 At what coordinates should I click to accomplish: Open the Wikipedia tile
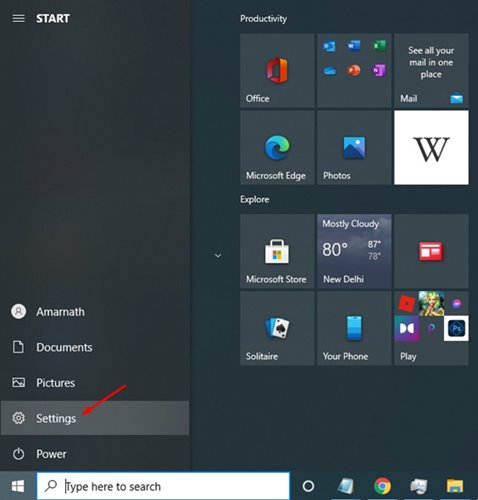click(431, 148)
